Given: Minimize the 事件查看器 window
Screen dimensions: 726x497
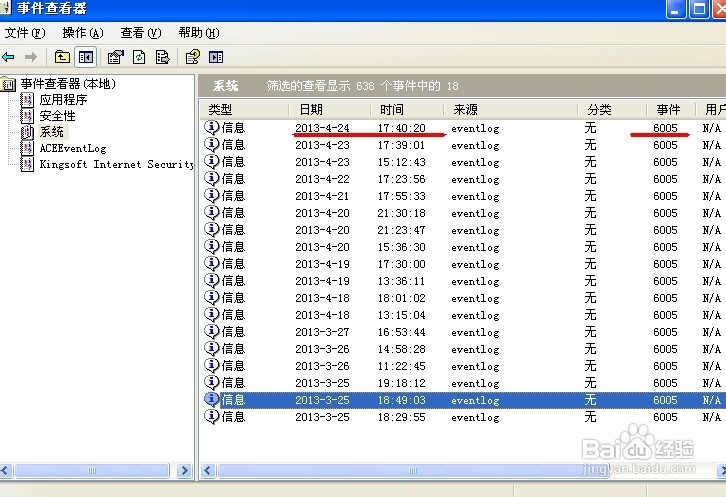Looking at the screenshot, I should click(x=676, y=9).
